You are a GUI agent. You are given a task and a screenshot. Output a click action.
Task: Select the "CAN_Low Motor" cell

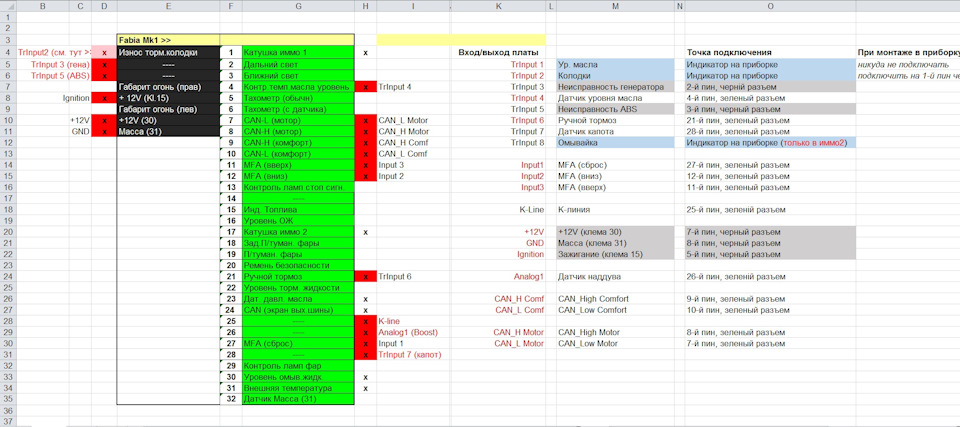coord(615,344)
